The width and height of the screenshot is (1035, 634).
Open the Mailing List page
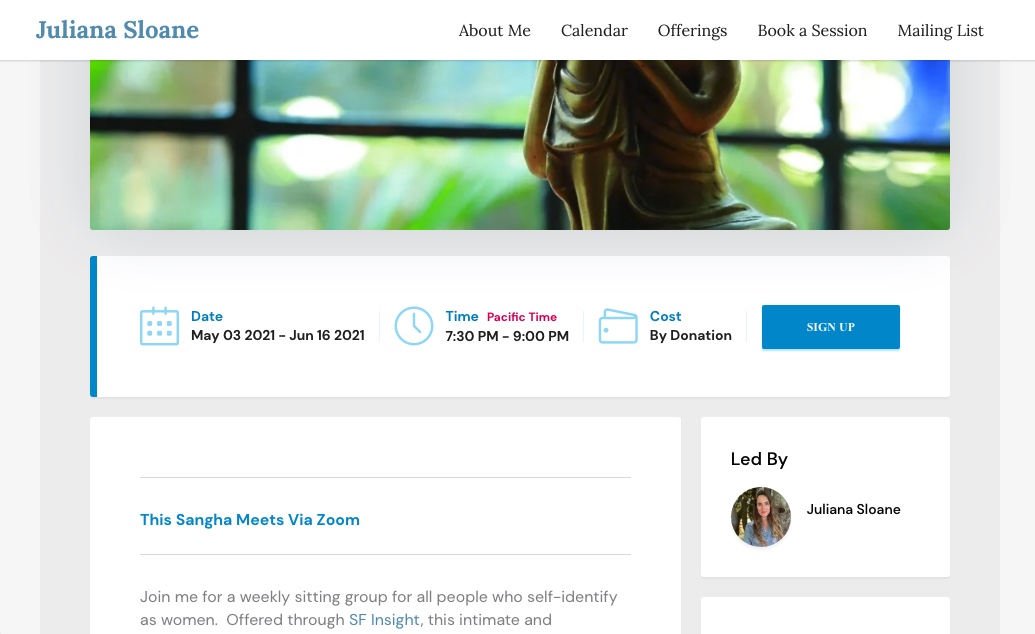pyautogui.click(x=940, y=30)
